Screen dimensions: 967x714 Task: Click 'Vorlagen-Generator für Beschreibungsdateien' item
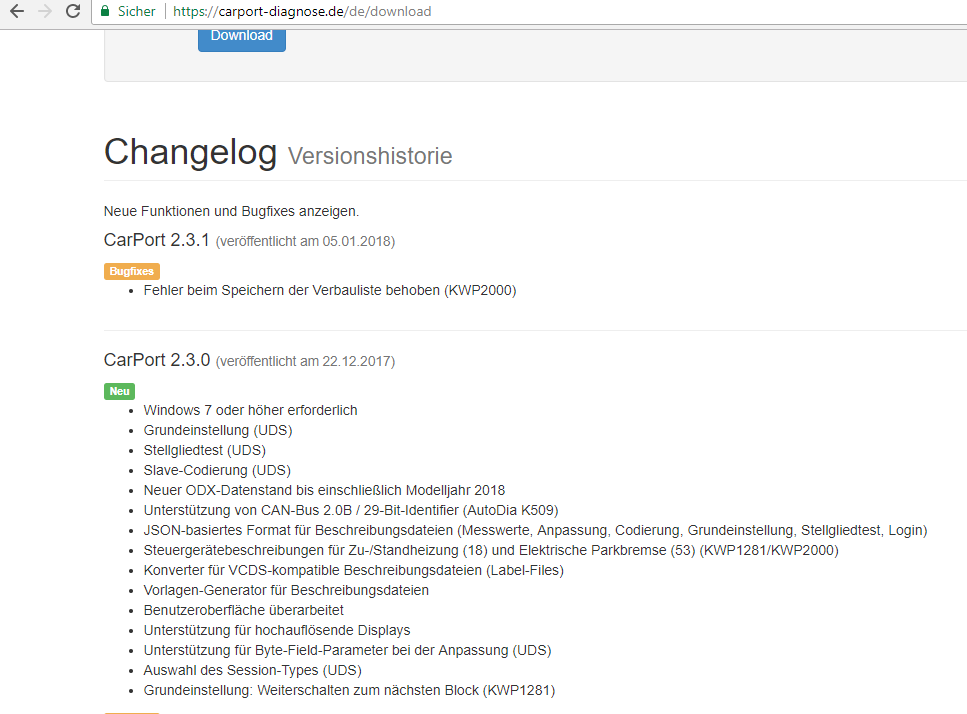[286, 590]
